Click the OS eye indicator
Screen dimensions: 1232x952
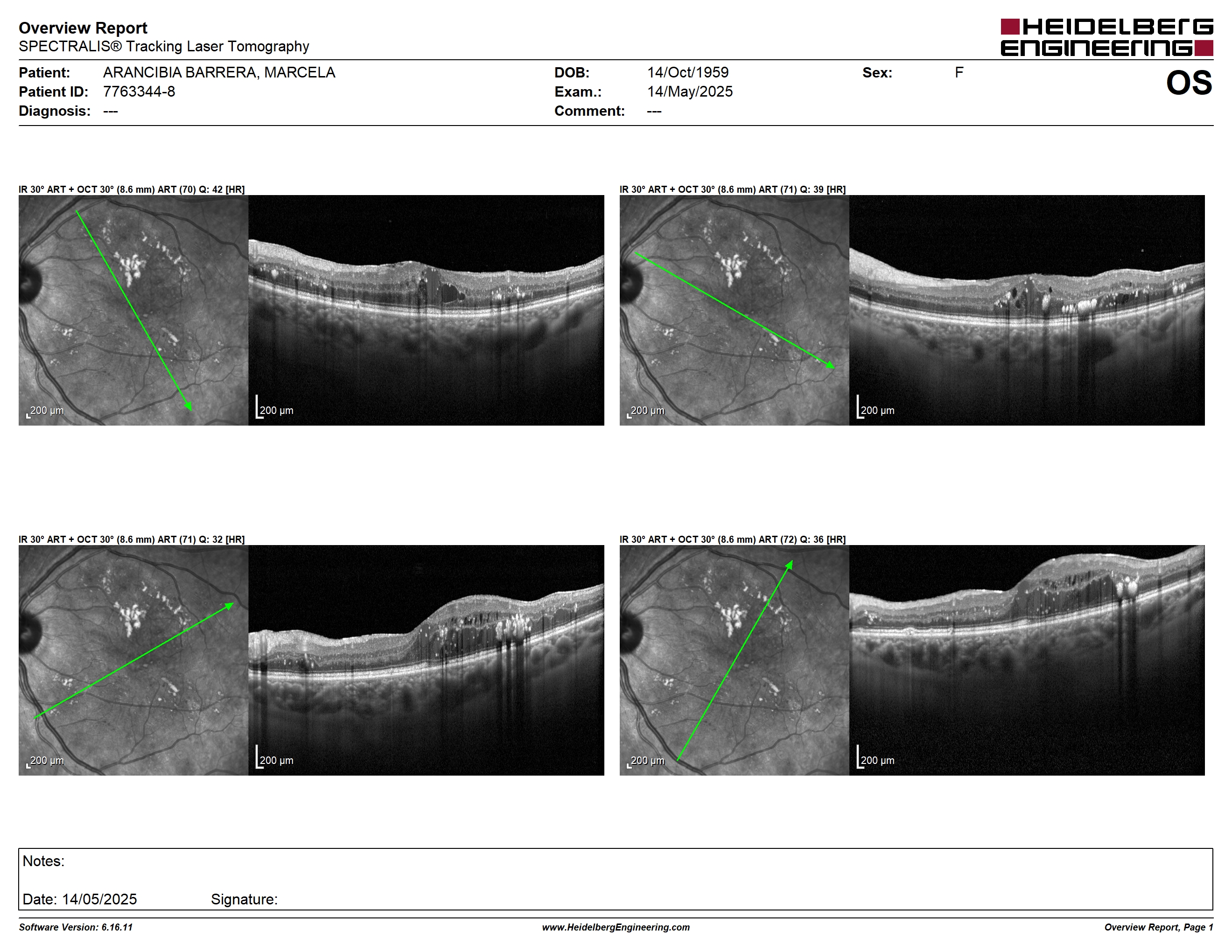click(1189, 83)
